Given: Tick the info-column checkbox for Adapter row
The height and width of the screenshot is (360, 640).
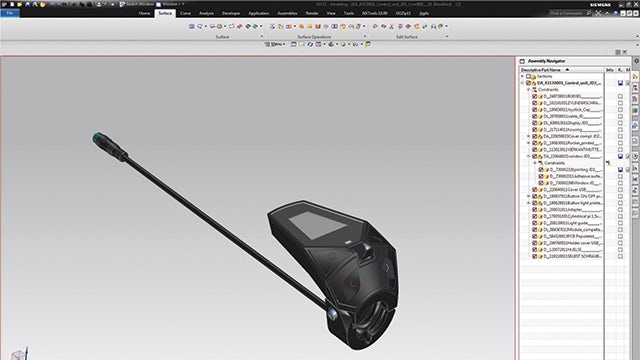Looking at the screenshot, I should click(x=620, y=209).
